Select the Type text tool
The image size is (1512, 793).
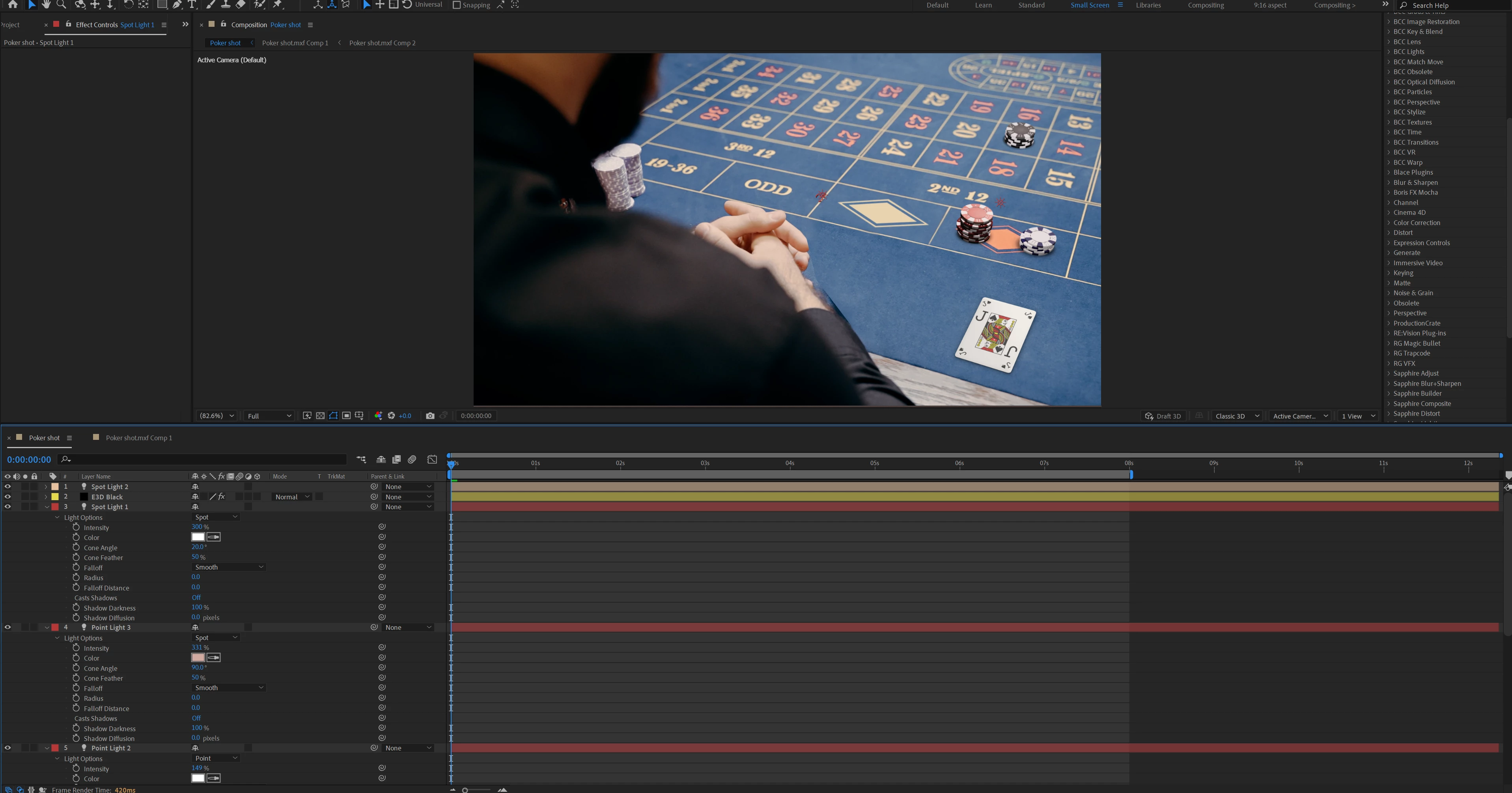[192, 5]
